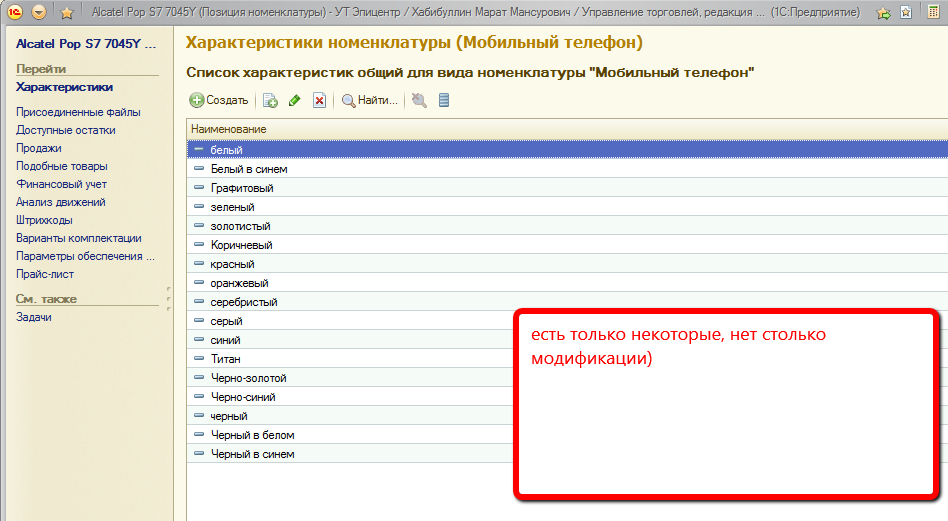Image resolution: width=948 pixels, height=521 pixels.
Task: Open search with the Найти button
Action: coord(370,100)
